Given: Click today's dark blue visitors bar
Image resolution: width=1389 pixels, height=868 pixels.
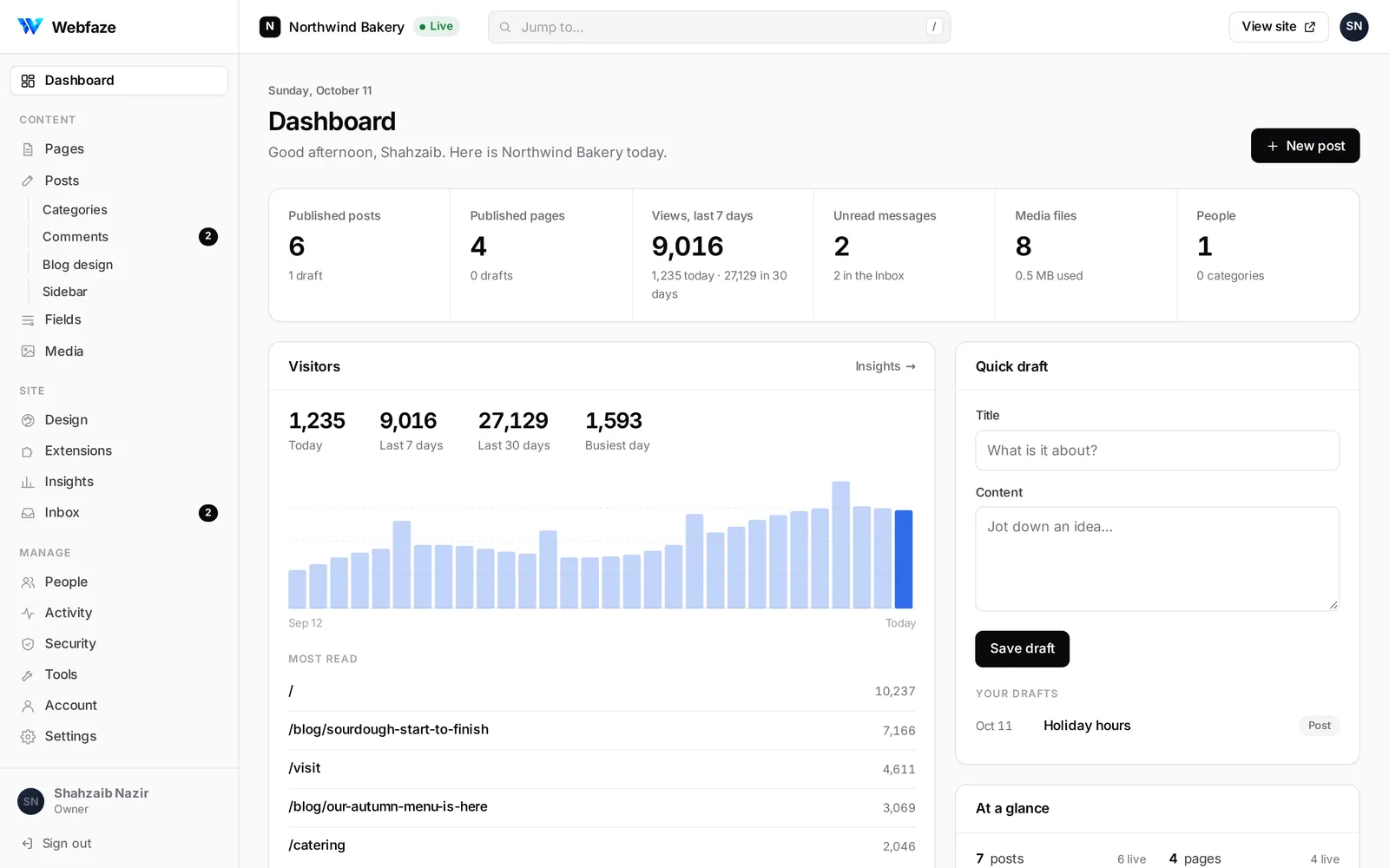Looking at the screenshot, I should click(904, 559).
